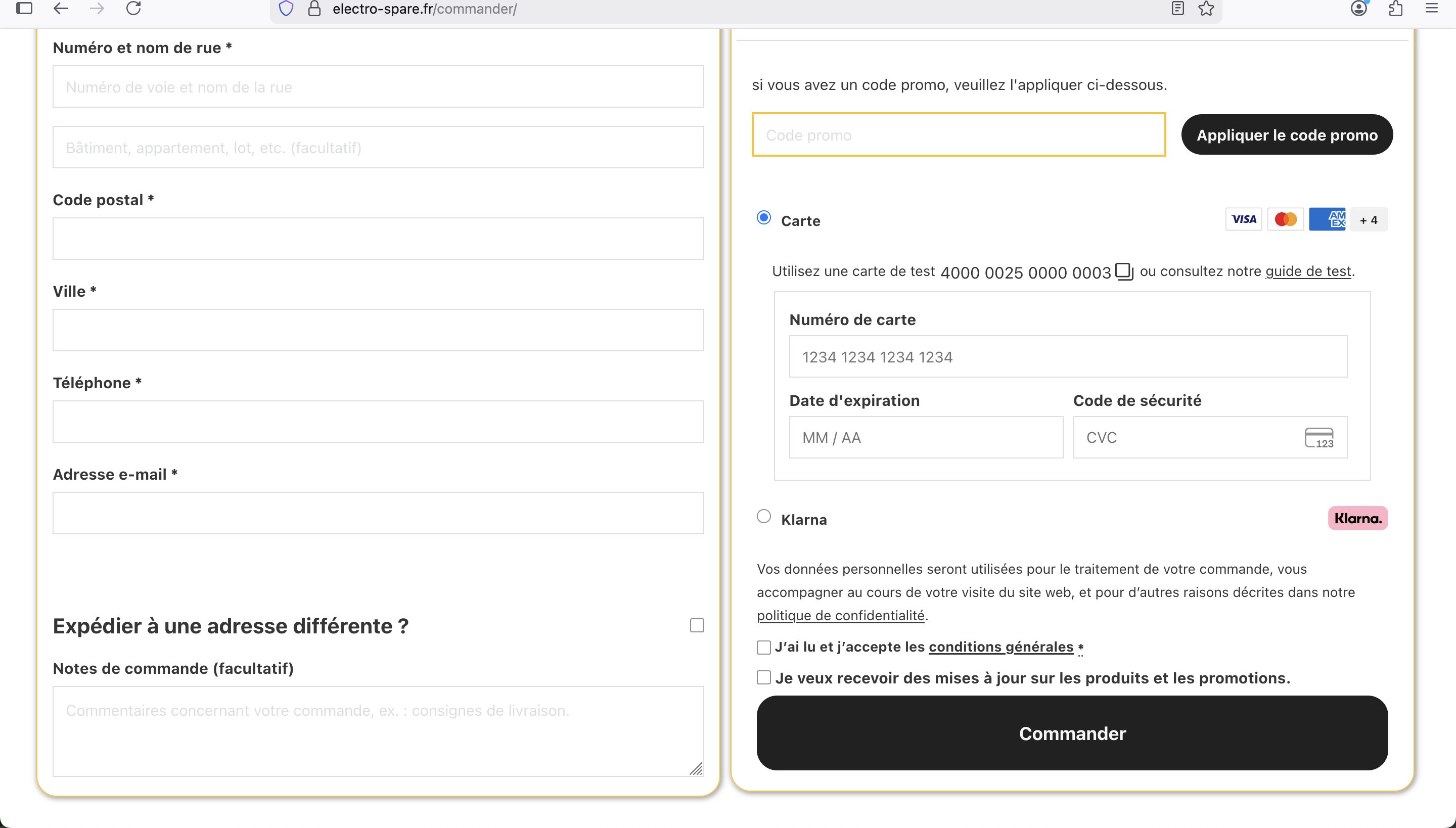The width and height of the screenshot is (1456, 828).
Task: Open reader view icon
Action: tap(1177, 9)
